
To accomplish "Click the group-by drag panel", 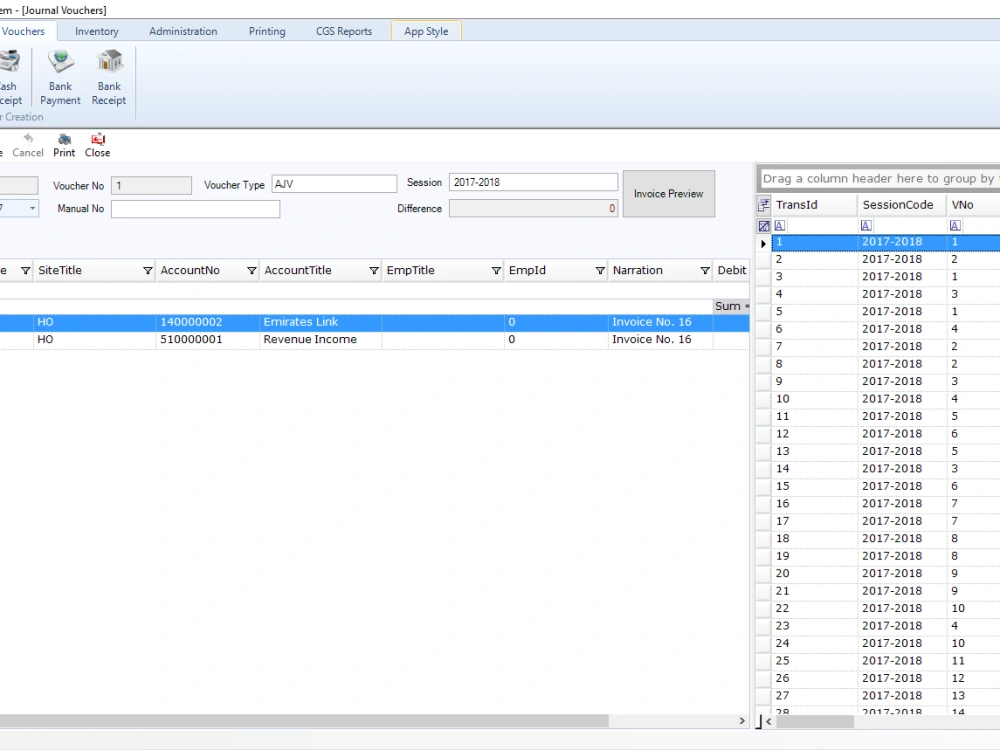I will click(880, 179).
